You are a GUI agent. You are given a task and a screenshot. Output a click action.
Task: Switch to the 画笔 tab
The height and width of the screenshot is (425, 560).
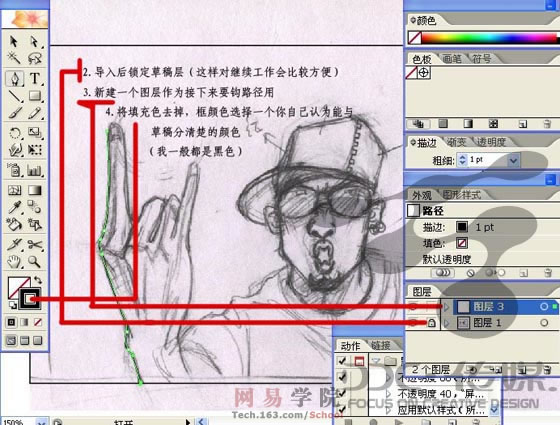click(x=452, y=59)
